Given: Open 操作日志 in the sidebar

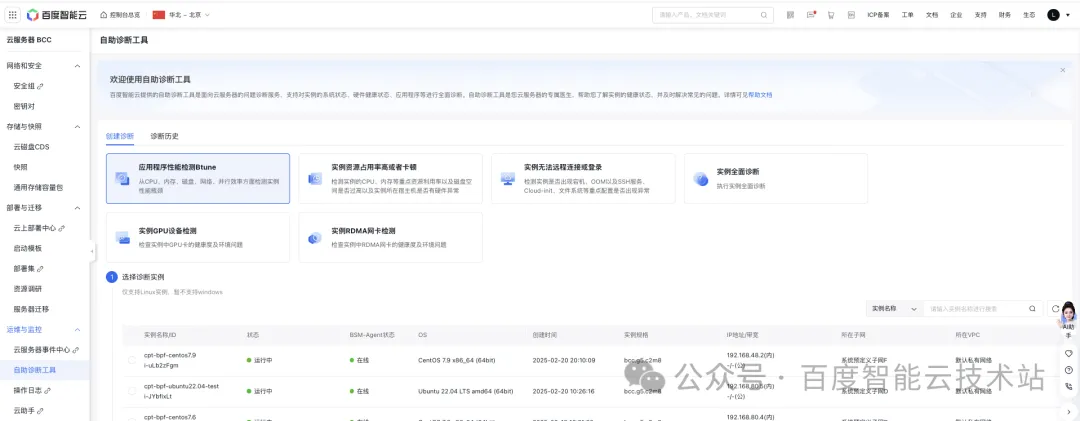Looking at the screenshot, I should point(32,390).
